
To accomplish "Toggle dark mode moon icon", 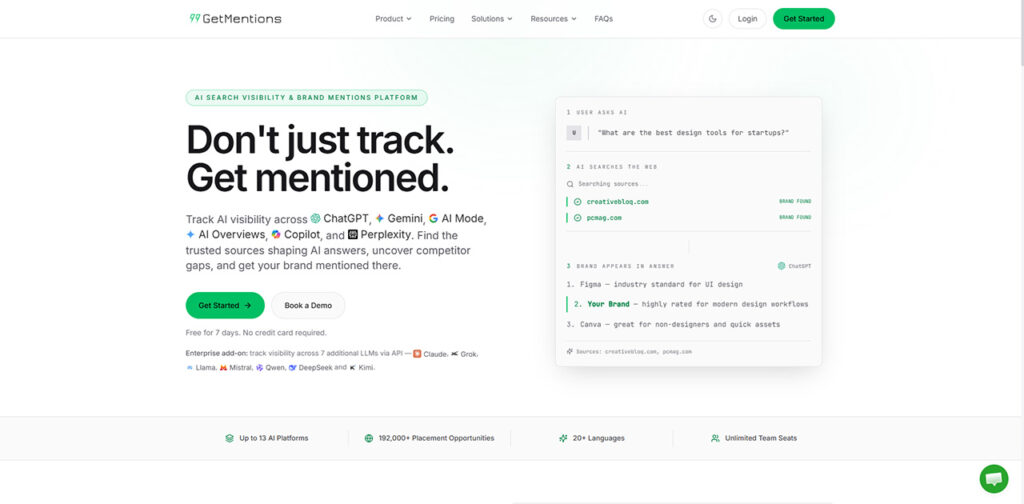I will tap(712, 19).
